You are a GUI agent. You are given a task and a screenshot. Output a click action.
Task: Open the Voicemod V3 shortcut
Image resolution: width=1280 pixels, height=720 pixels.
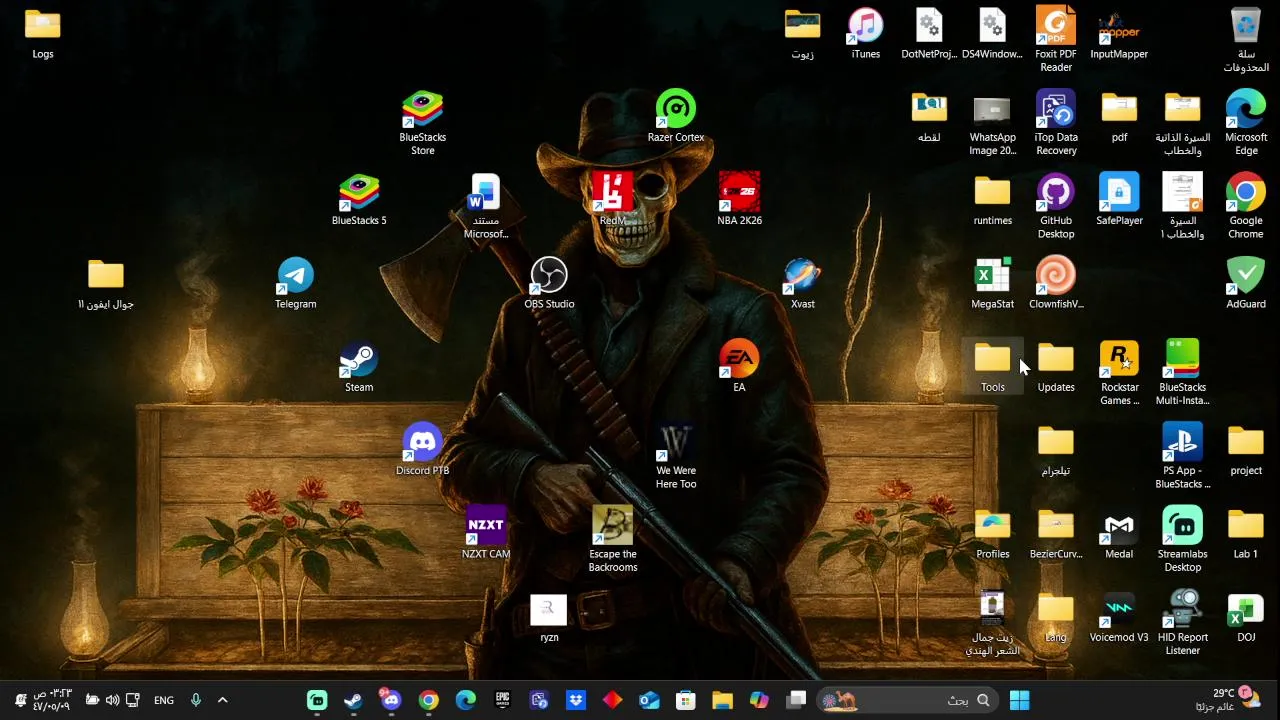tap(1119, 617)
